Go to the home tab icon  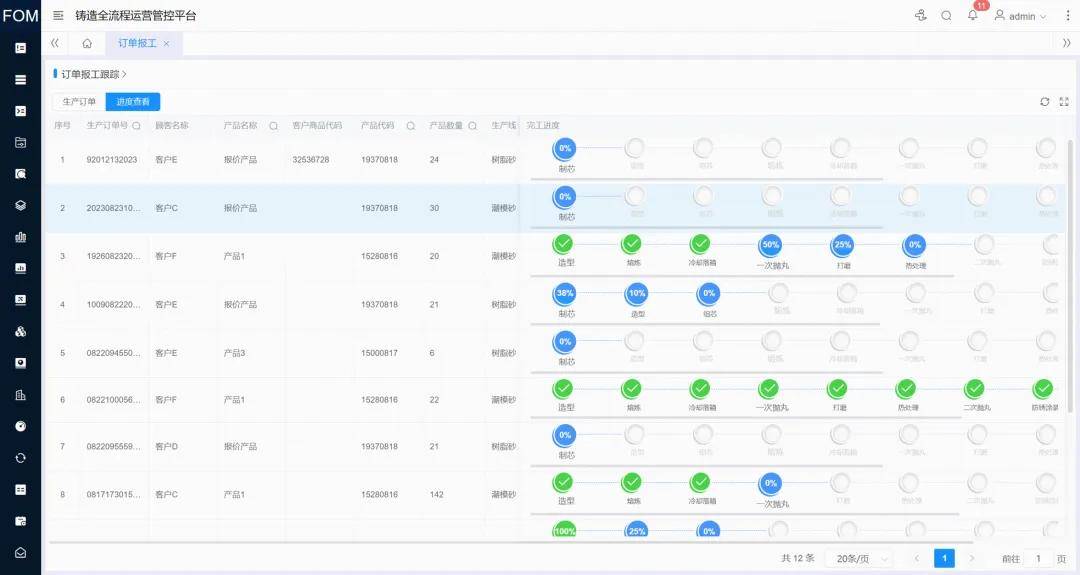87,43
